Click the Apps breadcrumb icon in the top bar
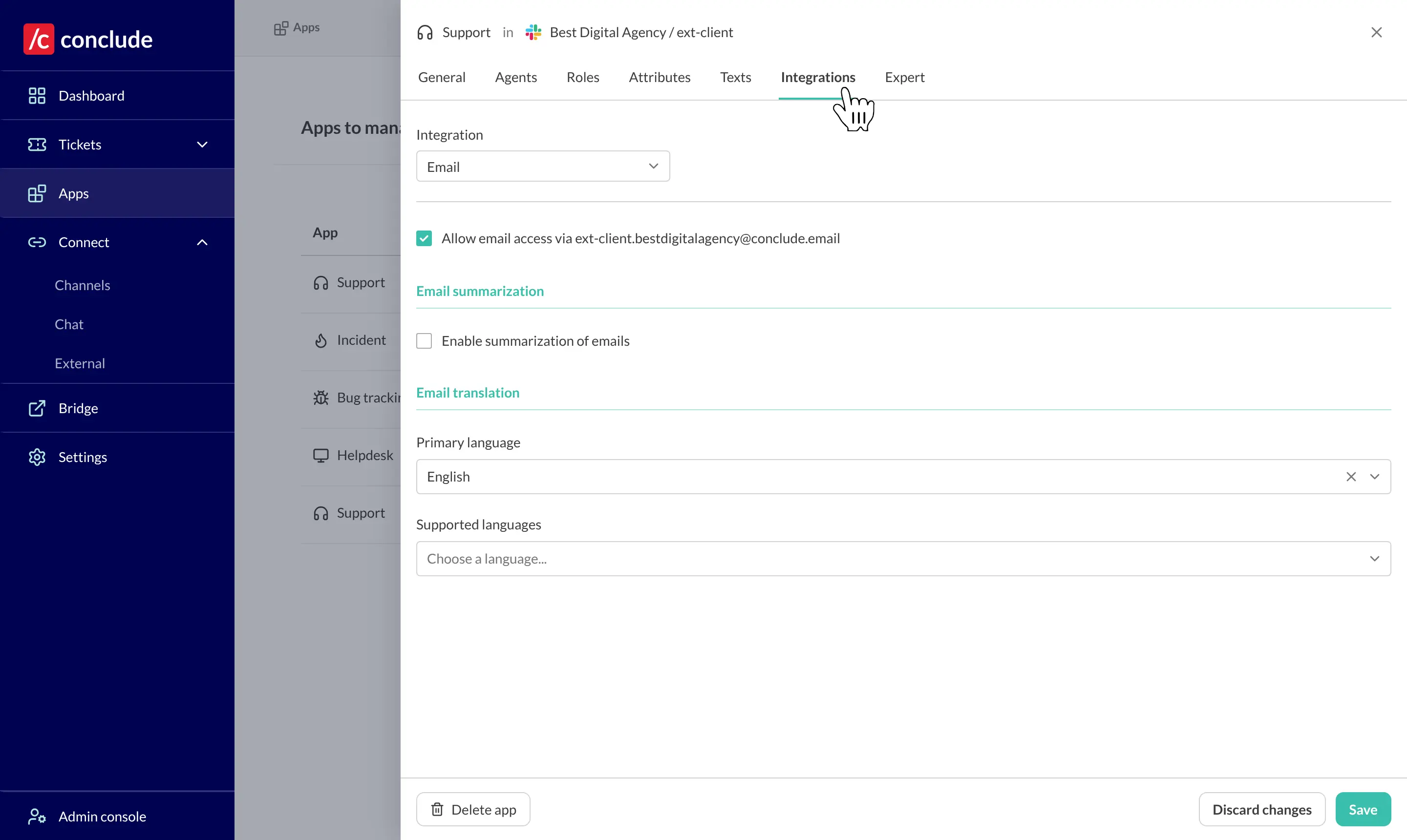This screenshot has height=840, width=1407. [x=281, y=28]
